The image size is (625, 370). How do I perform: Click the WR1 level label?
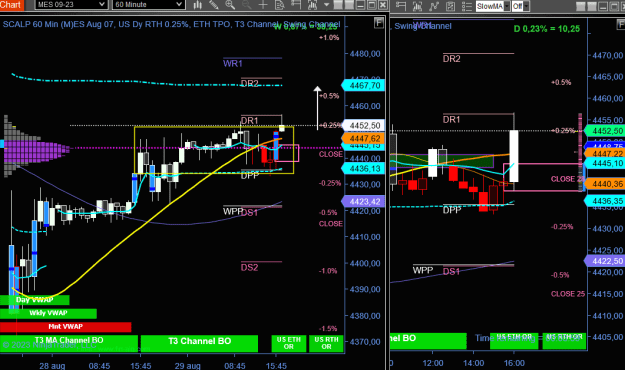point(233,63)
